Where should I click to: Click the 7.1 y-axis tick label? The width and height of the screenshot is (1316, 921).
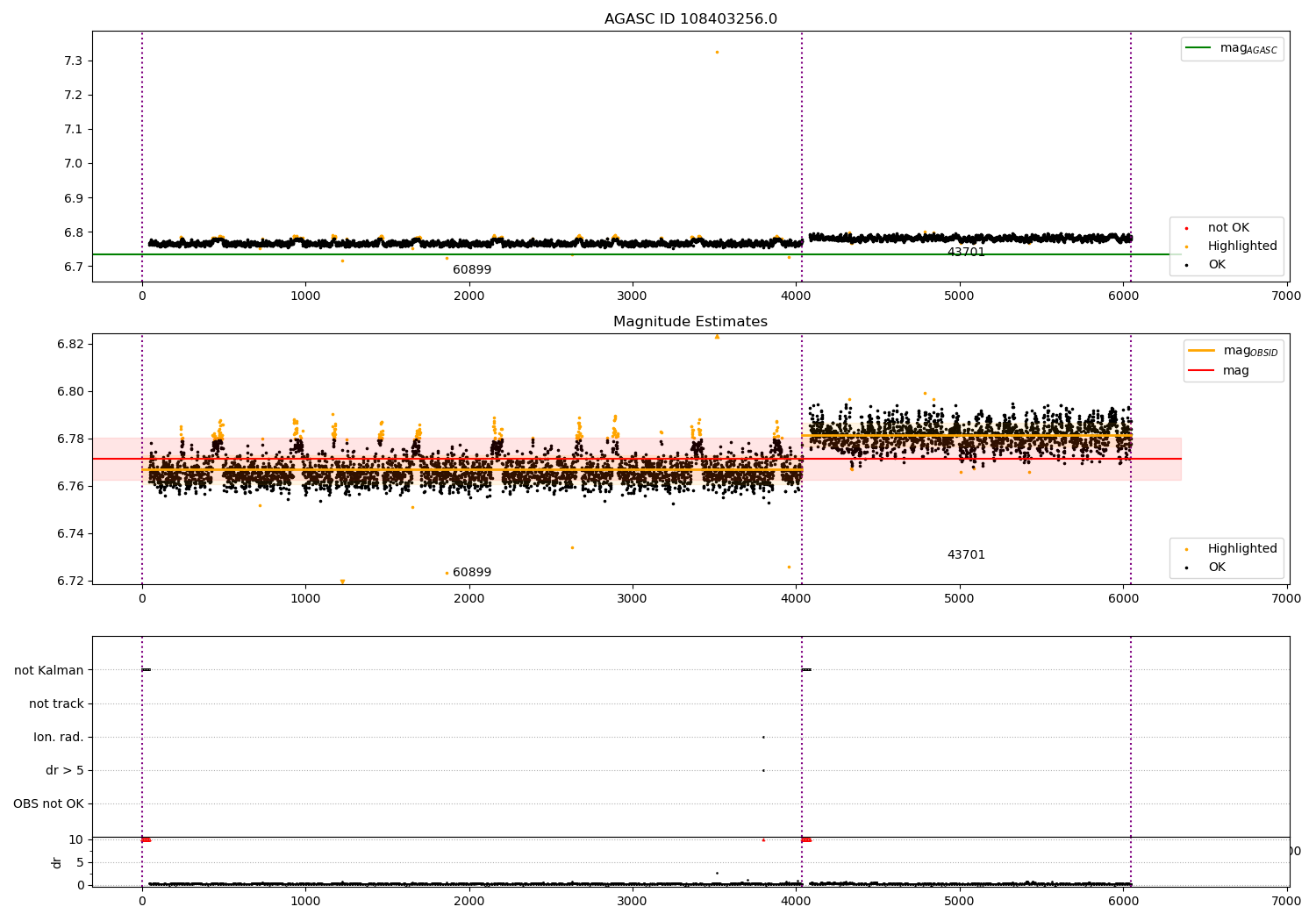coord(74,129)
